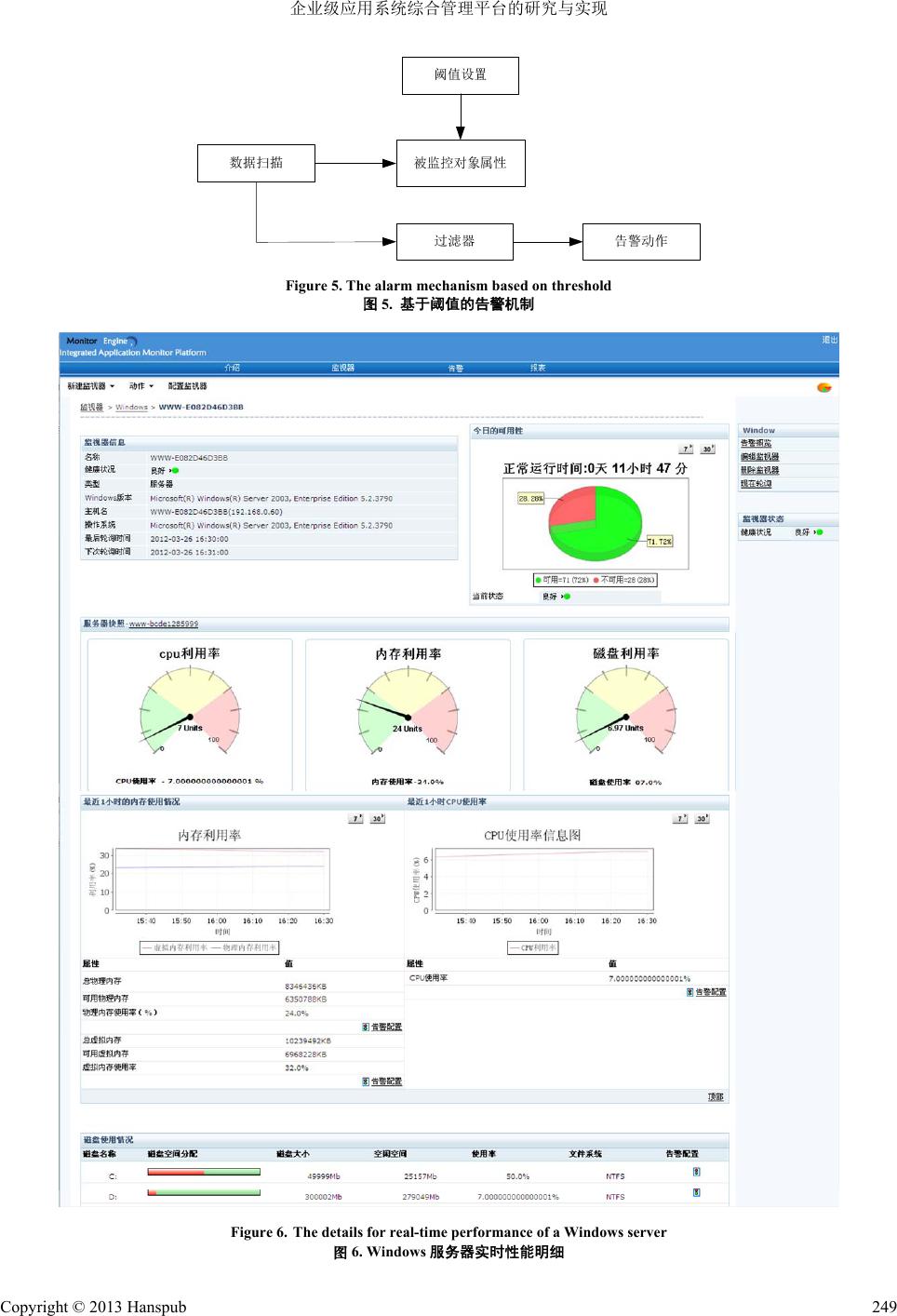Click the 7-day icon in availability panel

(x=686, y=449)
